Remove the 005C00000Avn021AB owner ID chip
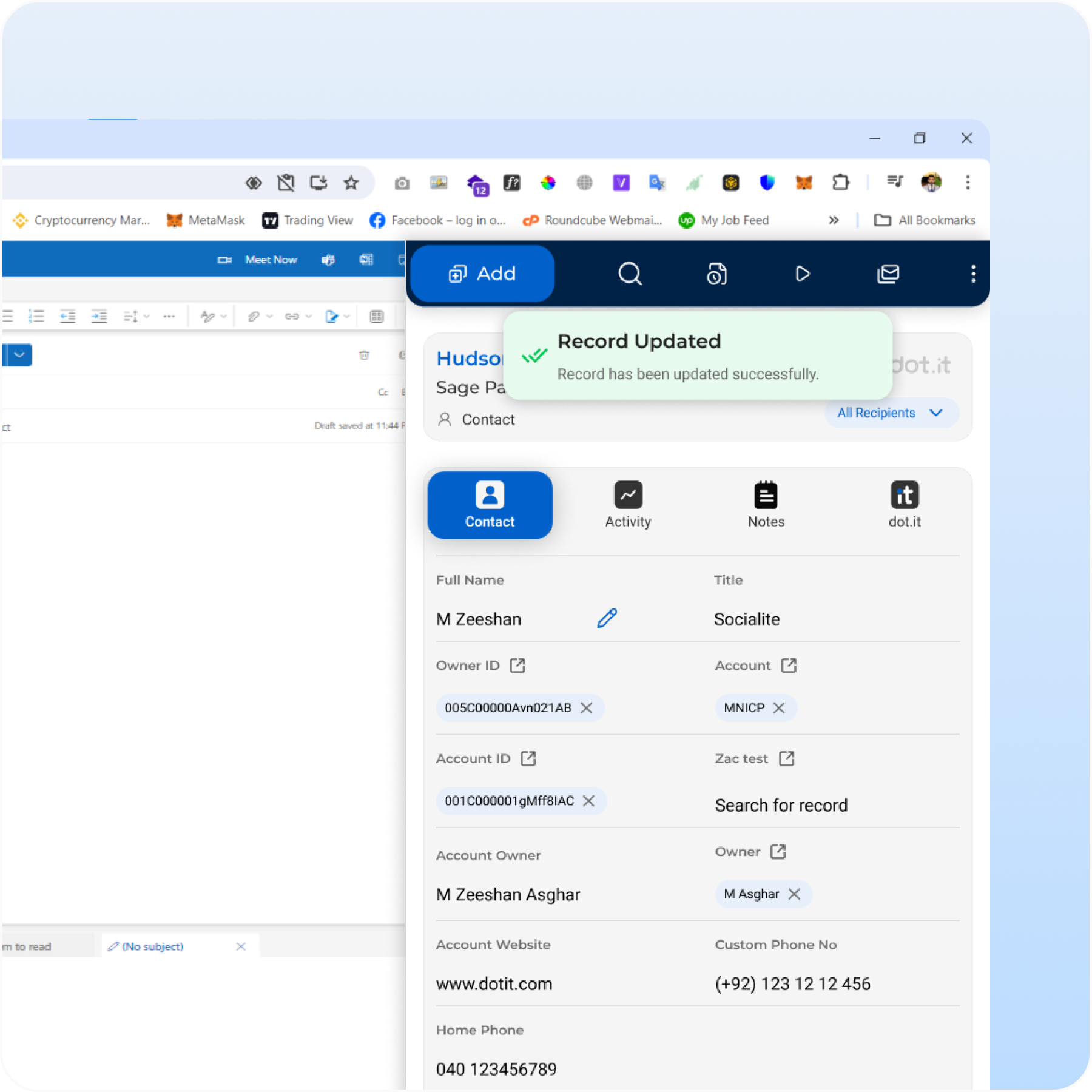Screen dimensions: 1092x1092 [586, 708]
